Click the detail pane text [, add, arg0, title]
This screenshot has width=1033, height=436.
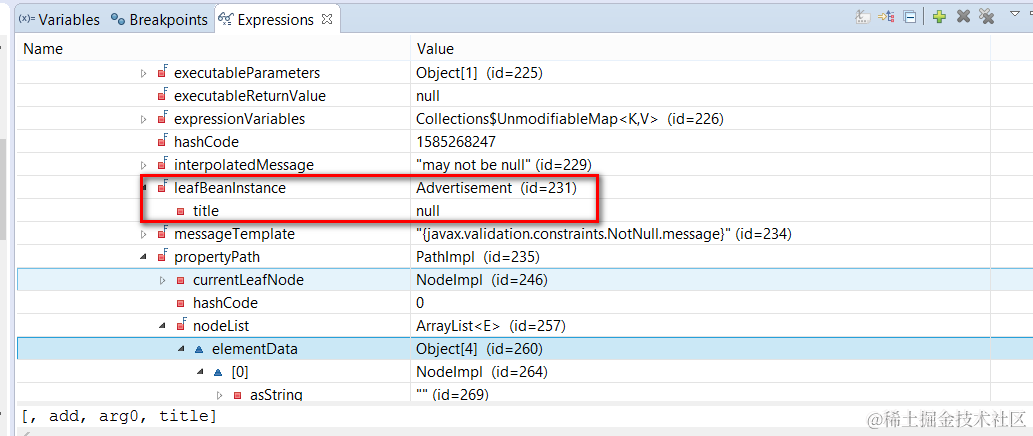(119, 416)
